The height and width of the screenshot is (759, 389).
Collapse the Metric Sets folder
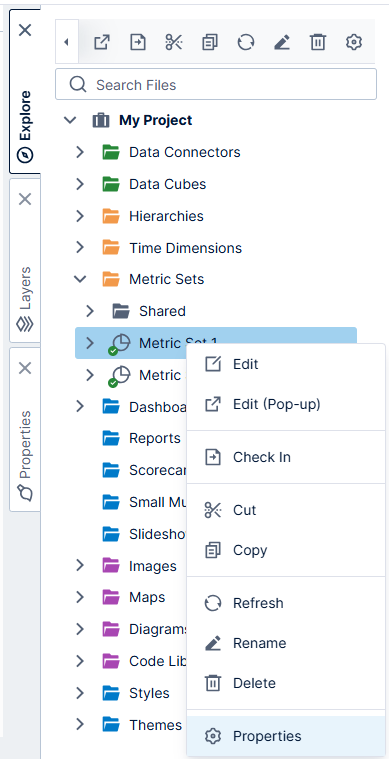[x=80, y=279]
